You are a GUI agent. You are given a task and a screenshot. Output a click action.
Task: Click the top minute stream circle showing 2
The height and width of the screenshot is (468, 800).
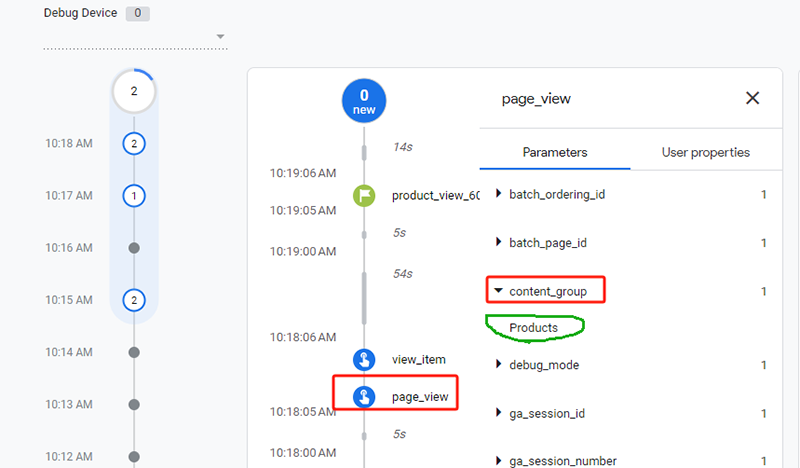point(134,92)
